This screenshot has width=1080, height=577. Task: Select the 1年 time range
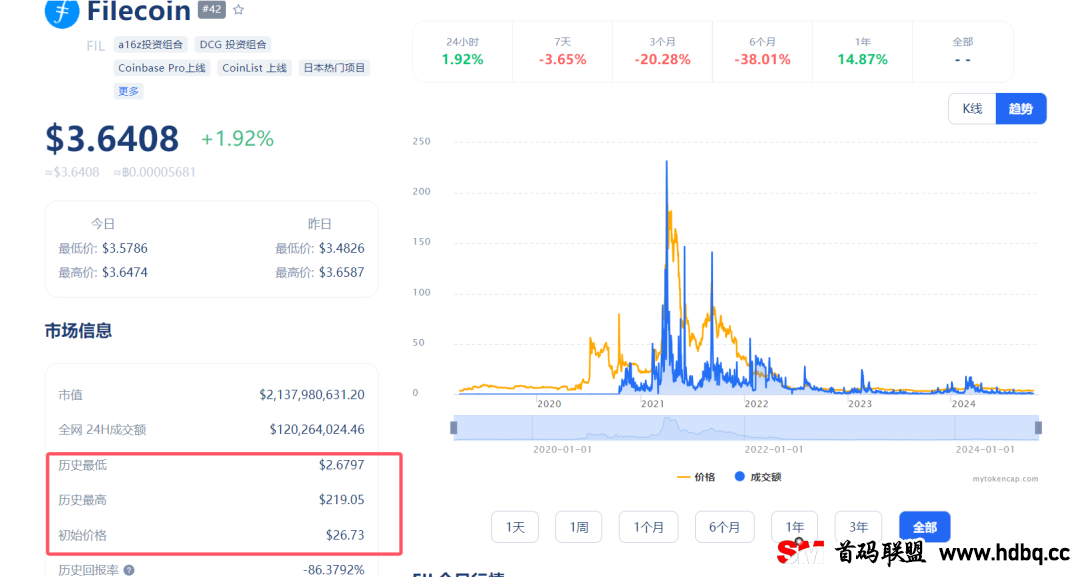(x=794, y=527)
